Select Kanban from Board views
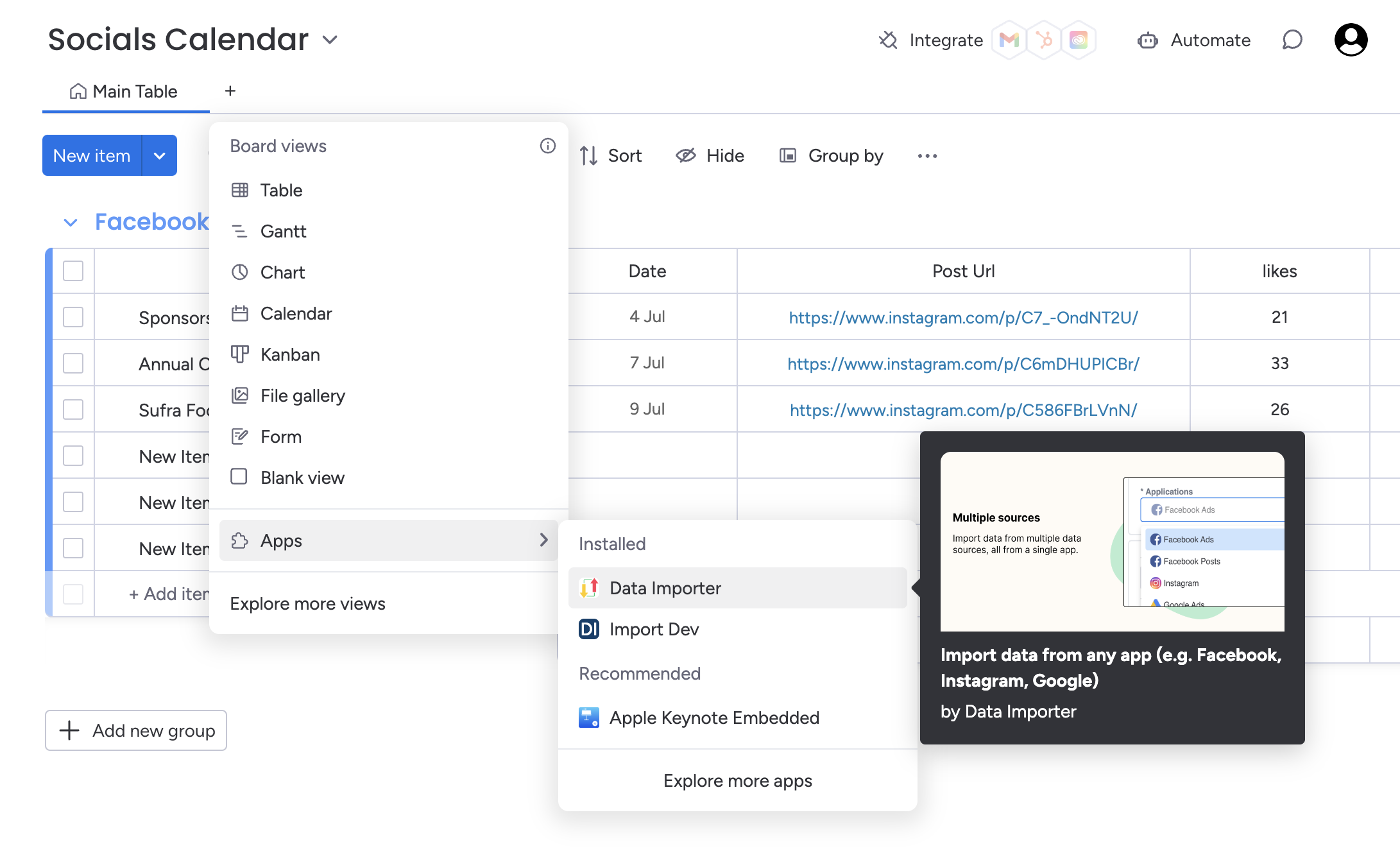 click(389, 354)
